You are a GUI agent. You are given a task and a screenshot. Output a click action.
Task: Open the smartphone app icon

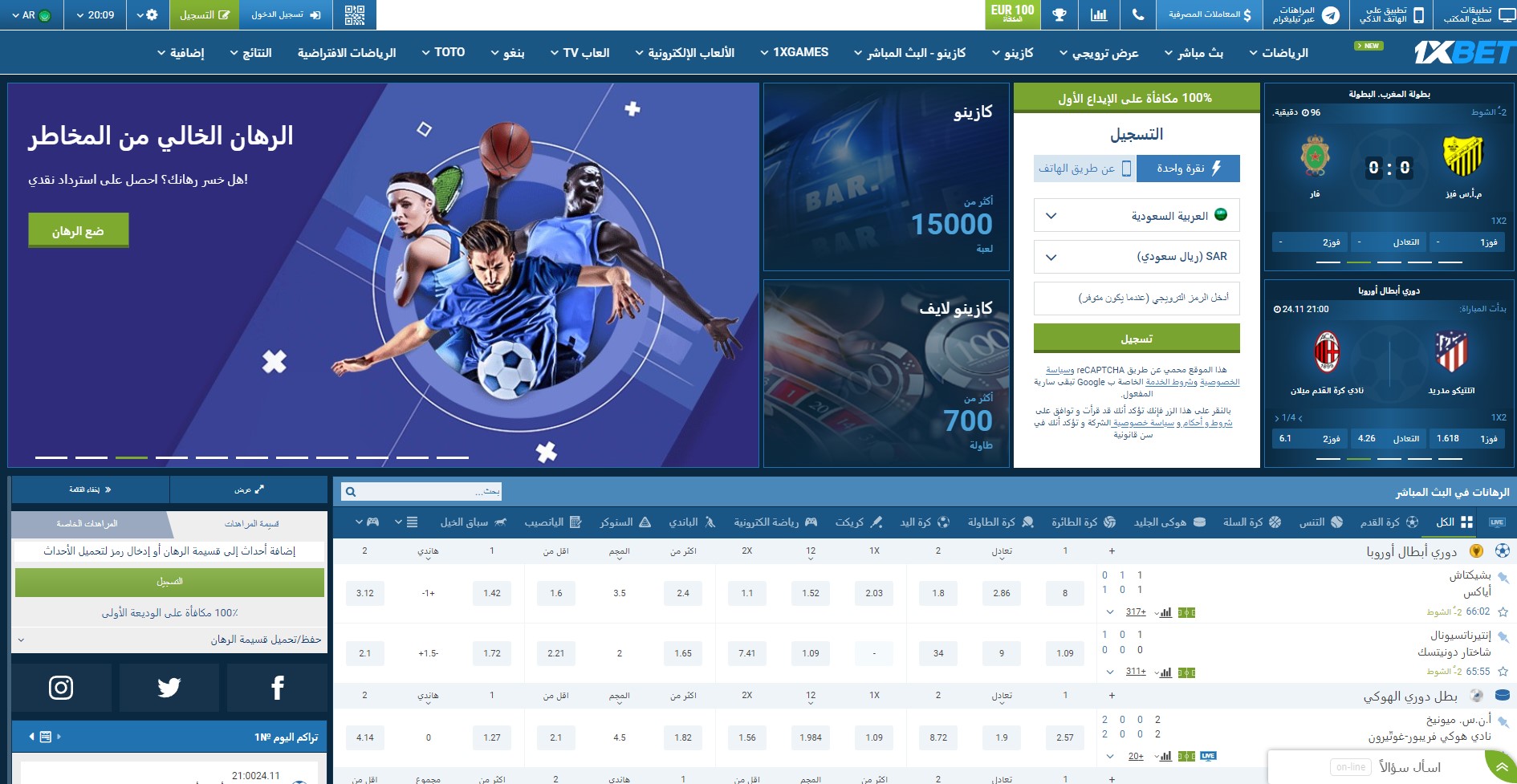[x=1418, y=15]
